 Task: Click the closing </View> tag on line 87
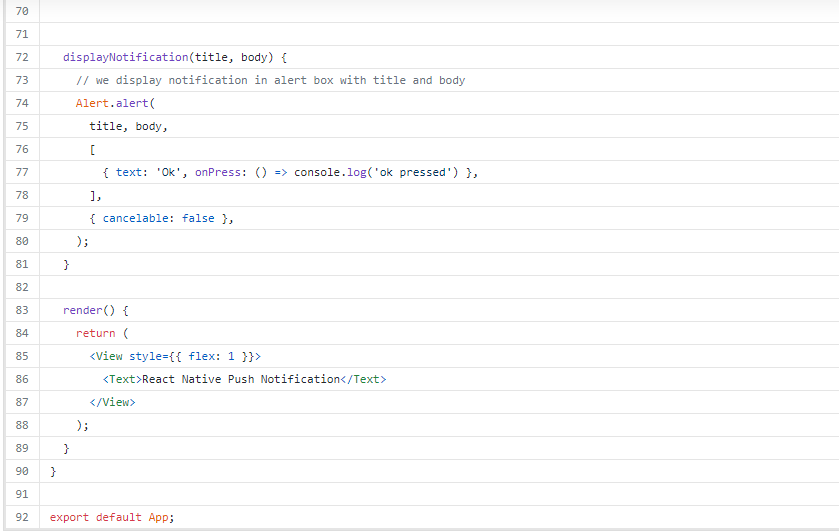[112, 402]
